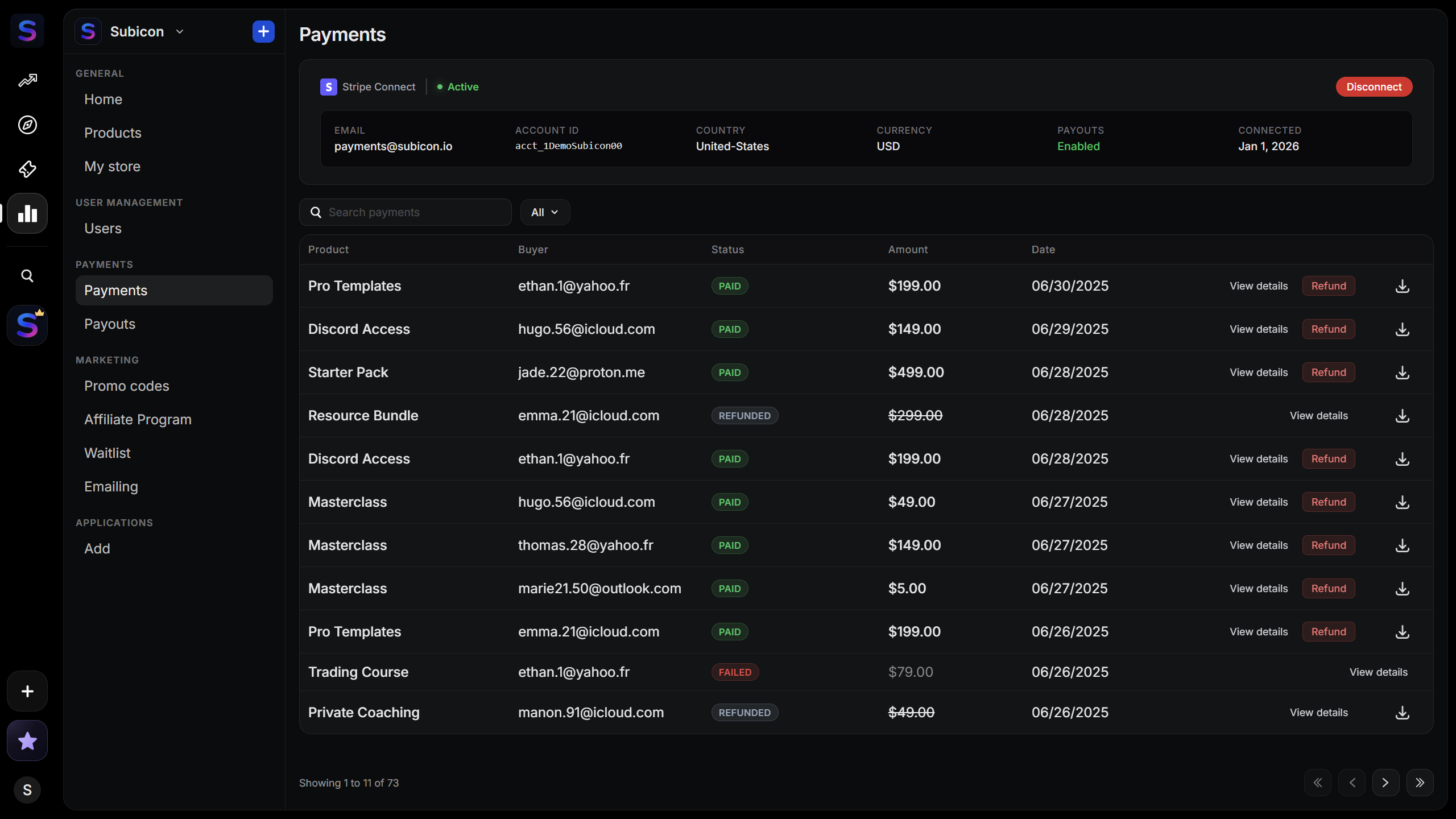Refund the Starter Pack $499.00 payment

1329,373
